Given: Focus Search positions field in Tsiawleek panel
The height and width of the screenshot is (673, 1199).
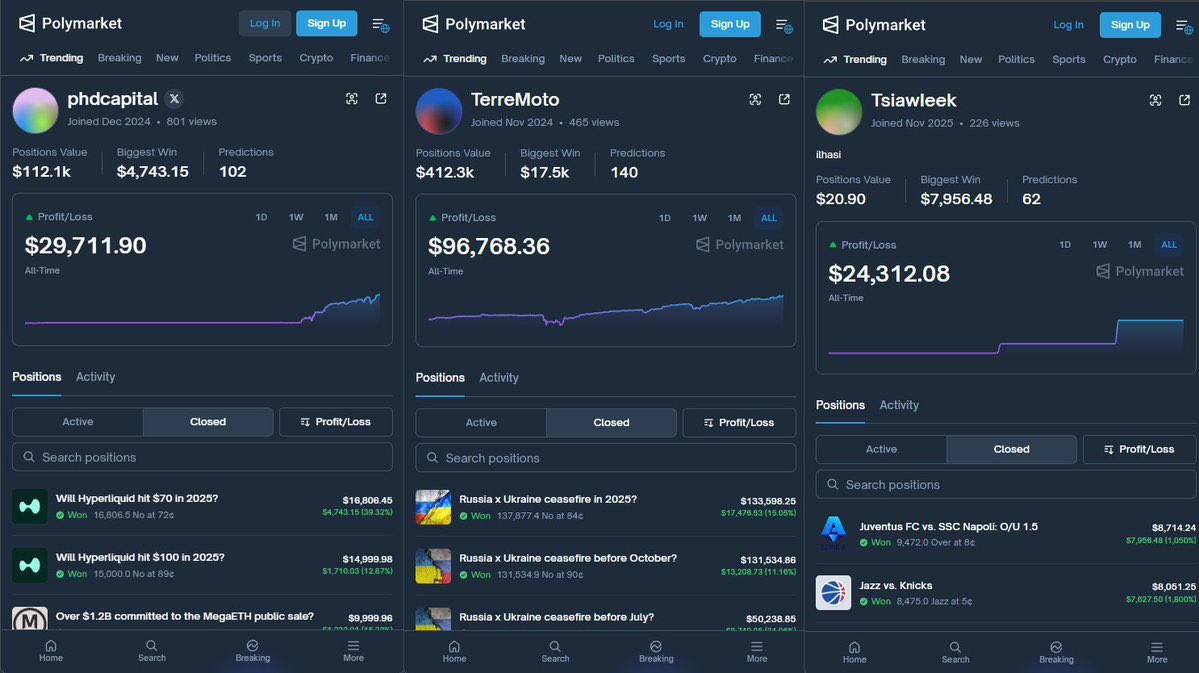Looking at the screenshot, I should pyautogui.click(x=1006, y=485).
